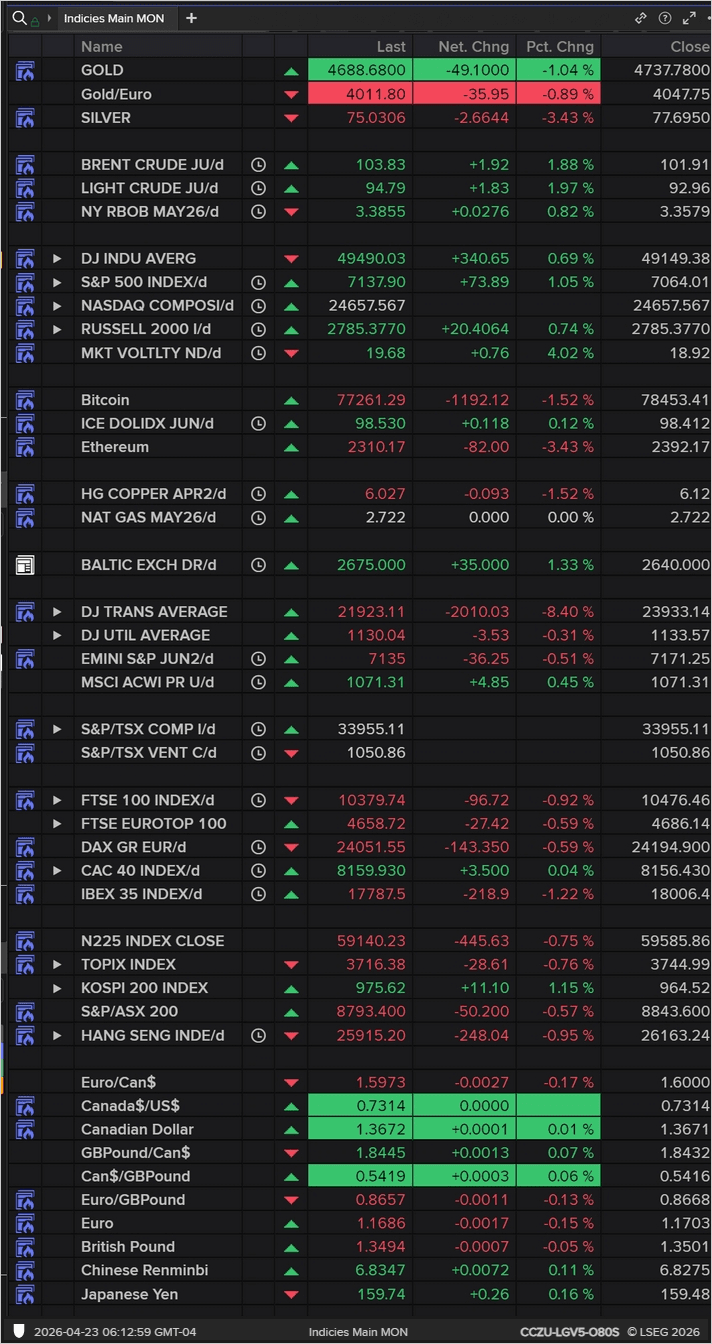Viewport: 712px width, 1344px height.
Task: Maximize panel with the expand arrows icon
Action: coord(689,18)
